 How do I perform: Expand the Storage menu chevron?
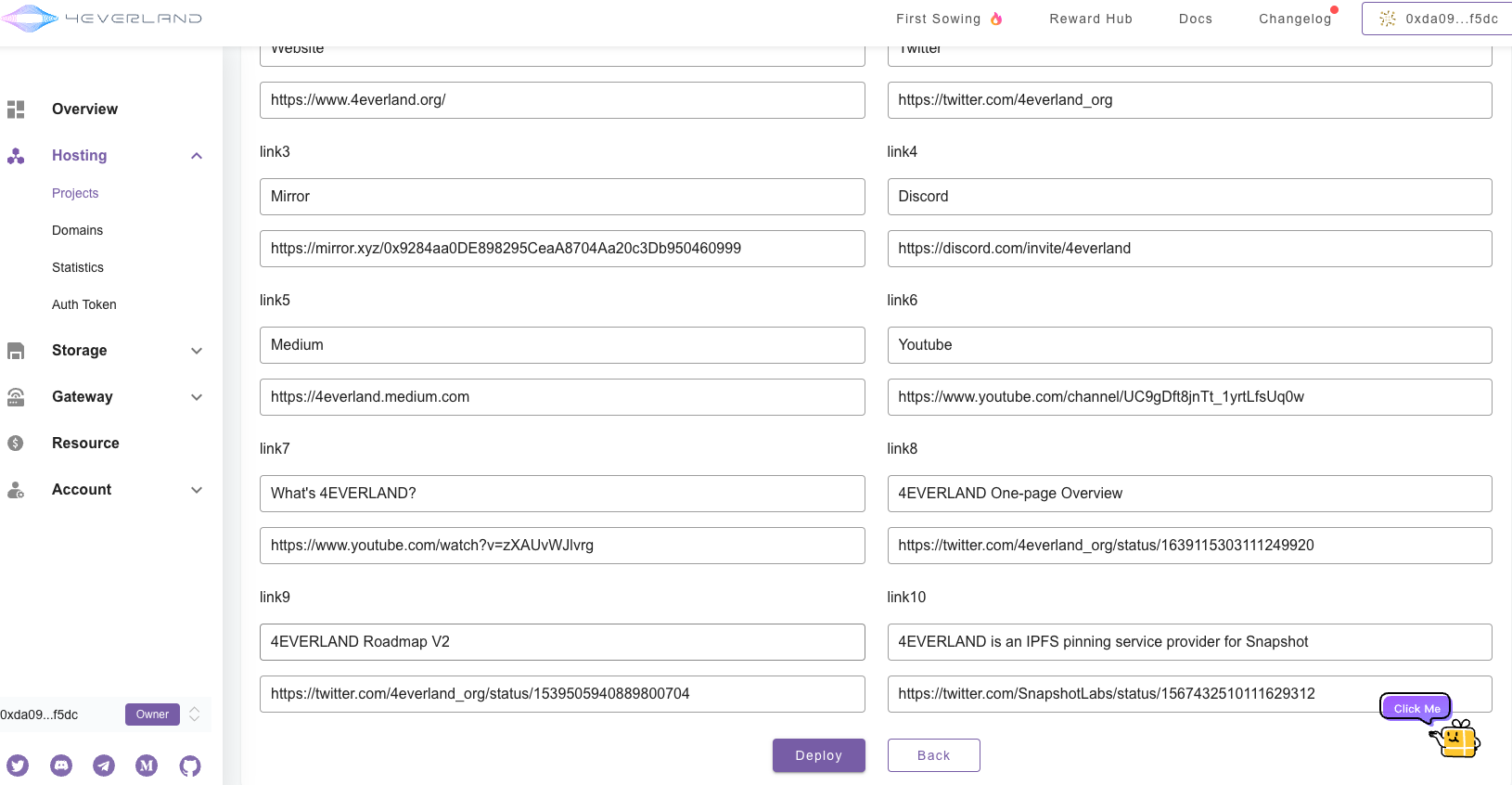coord(197,351)
